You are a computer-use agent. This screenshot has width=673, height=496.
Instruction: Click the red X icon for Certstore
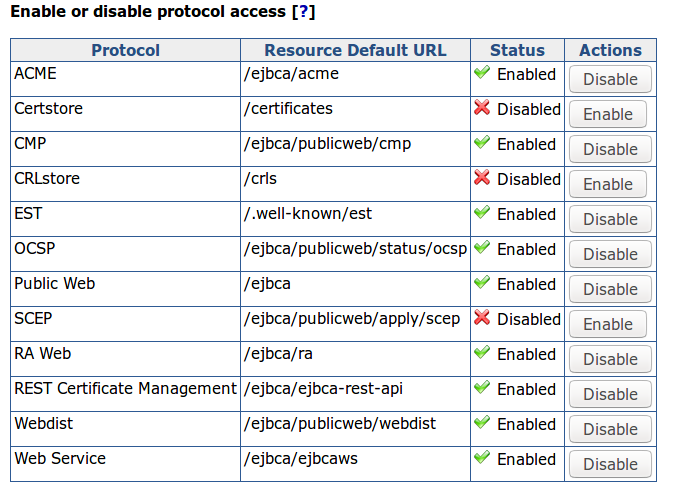pyautogui.click(x=482, y=109)
